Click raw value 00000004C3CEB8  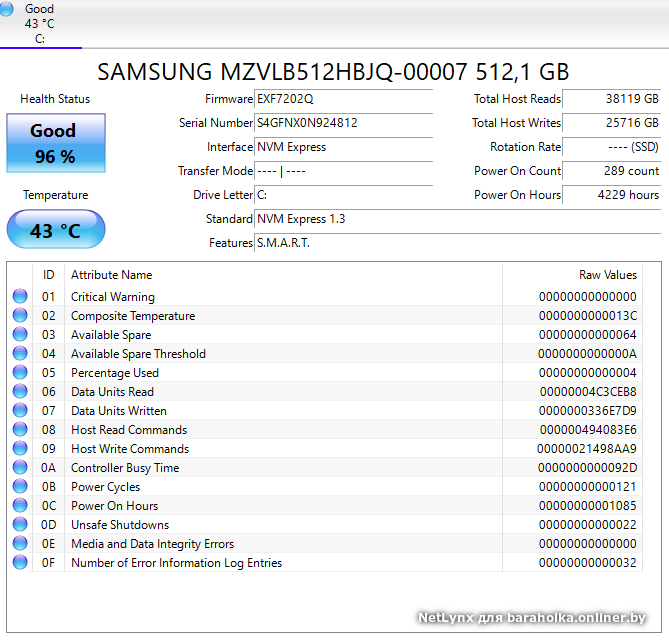click(588, 392)
